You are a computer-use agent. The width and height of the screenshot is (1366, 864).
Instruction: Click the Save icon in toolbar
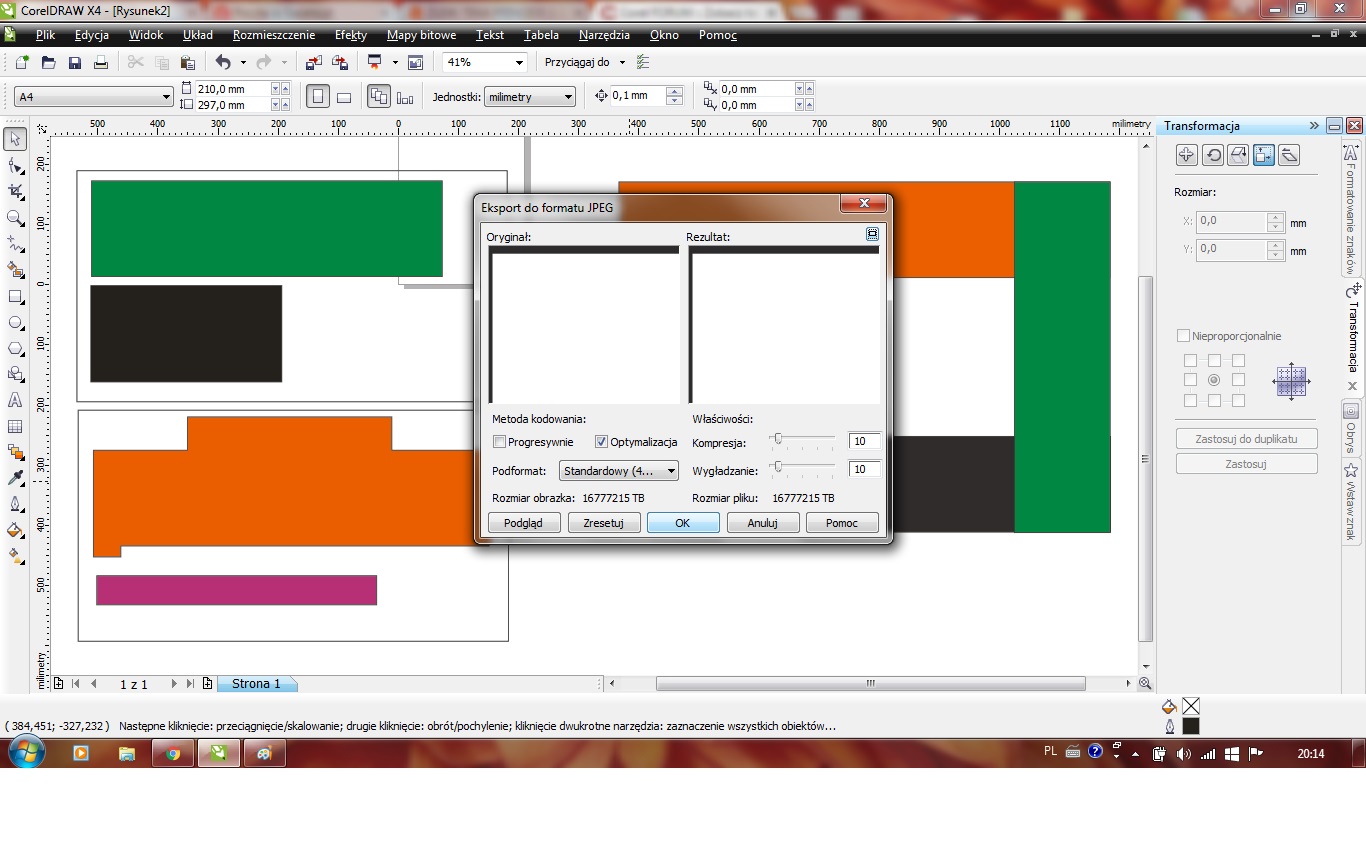click(74, 63)
